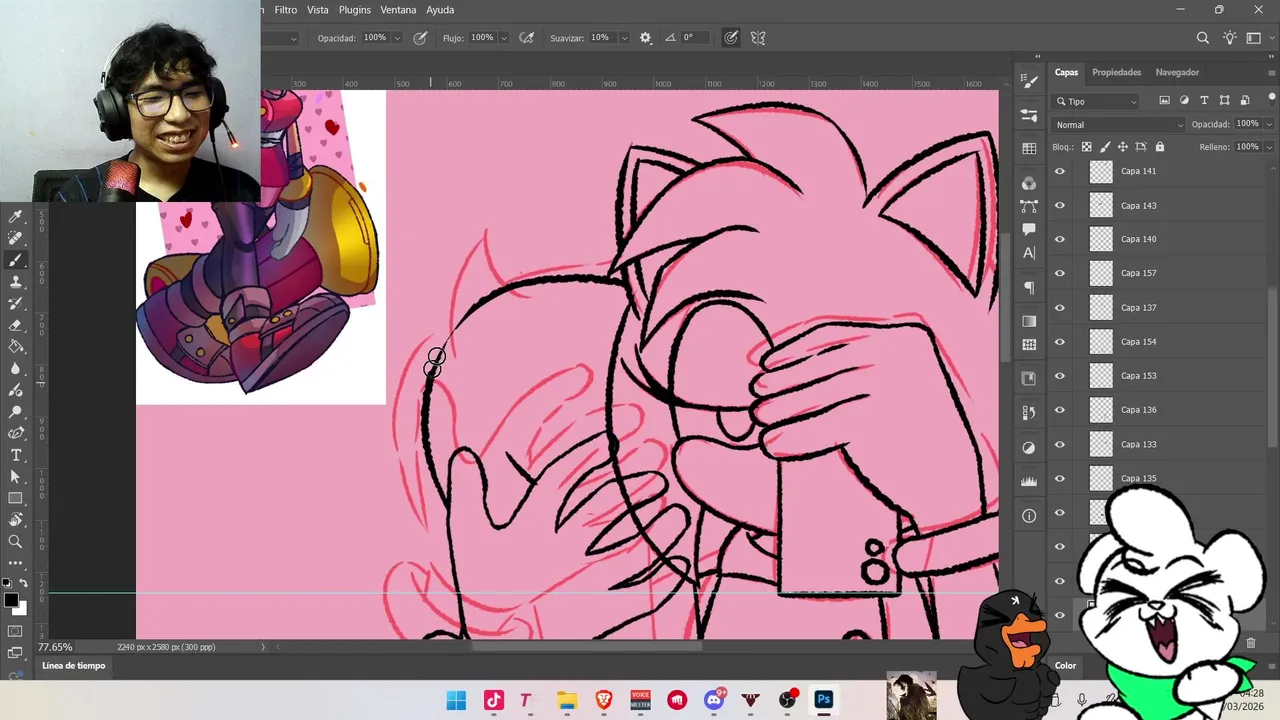1280x720 pixels.
Task: Hide layer Capa 143
Action: point(1060,205)
